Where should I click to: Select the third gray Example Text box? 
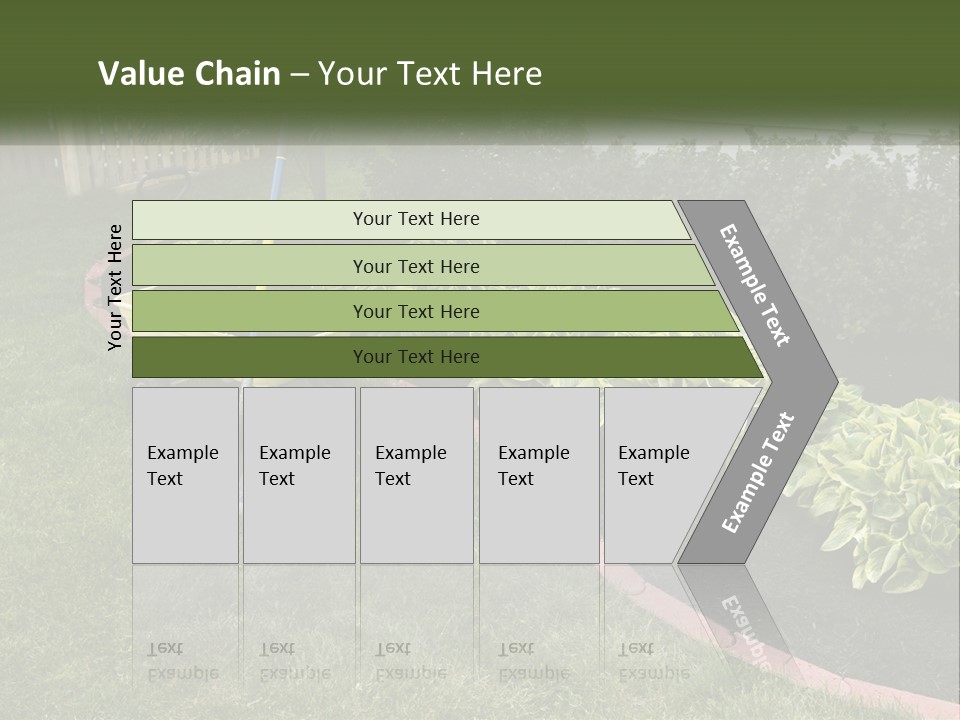417,475
